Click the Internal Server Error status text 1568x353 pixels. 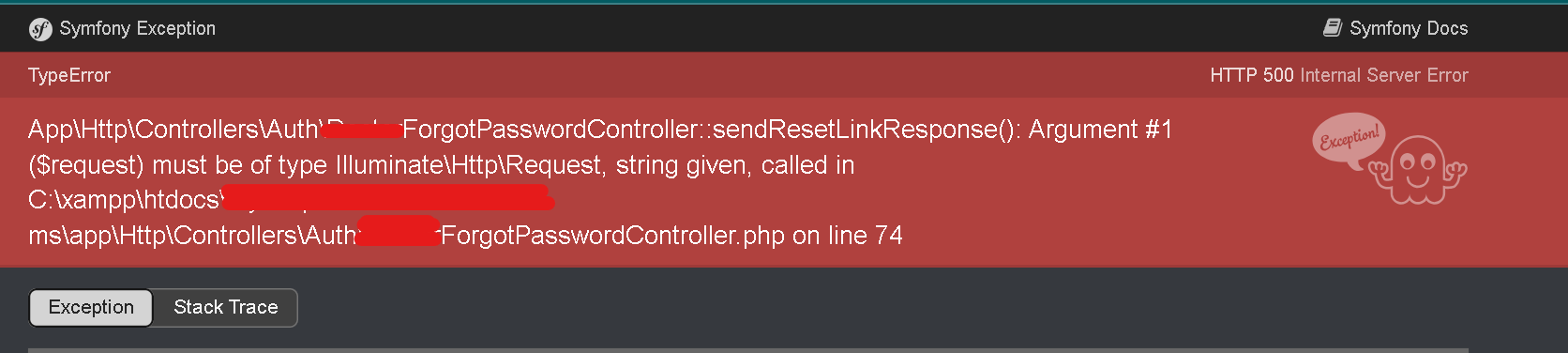click(x=1384, y=75)
